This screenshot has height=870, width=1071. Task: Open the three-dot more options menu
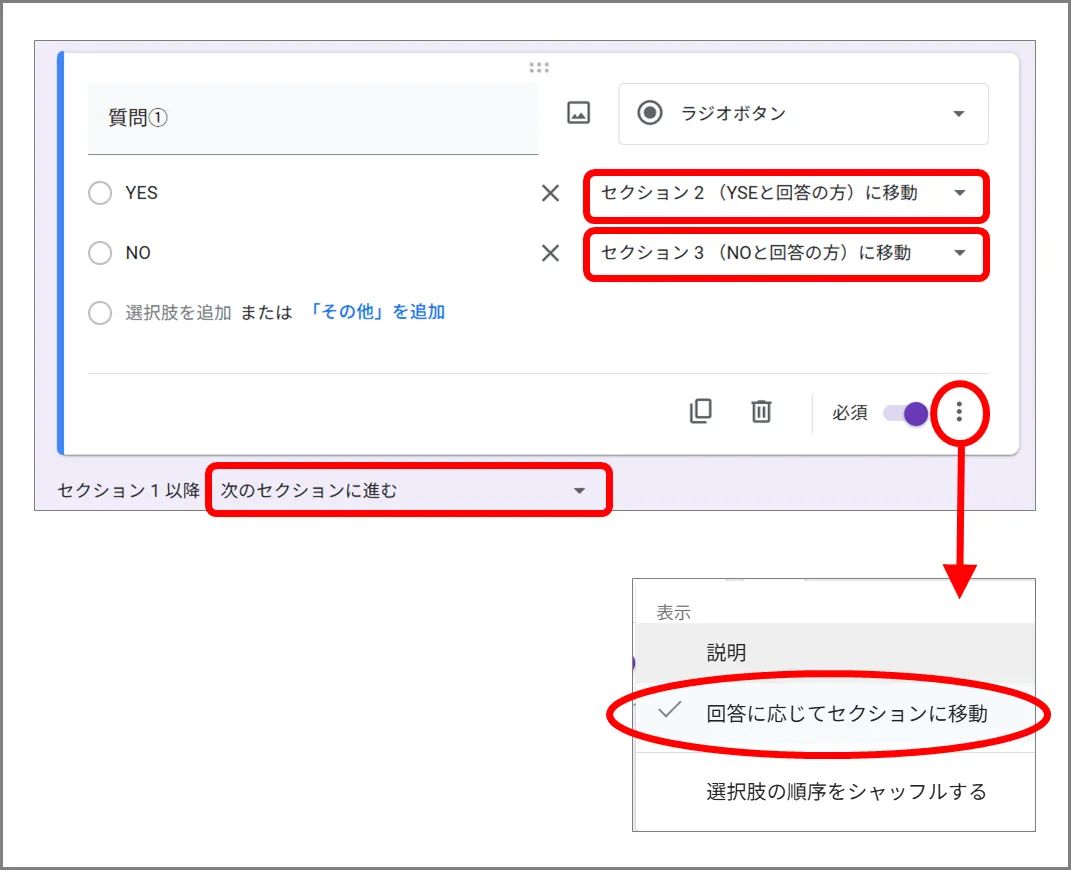[x=959, y=412]
